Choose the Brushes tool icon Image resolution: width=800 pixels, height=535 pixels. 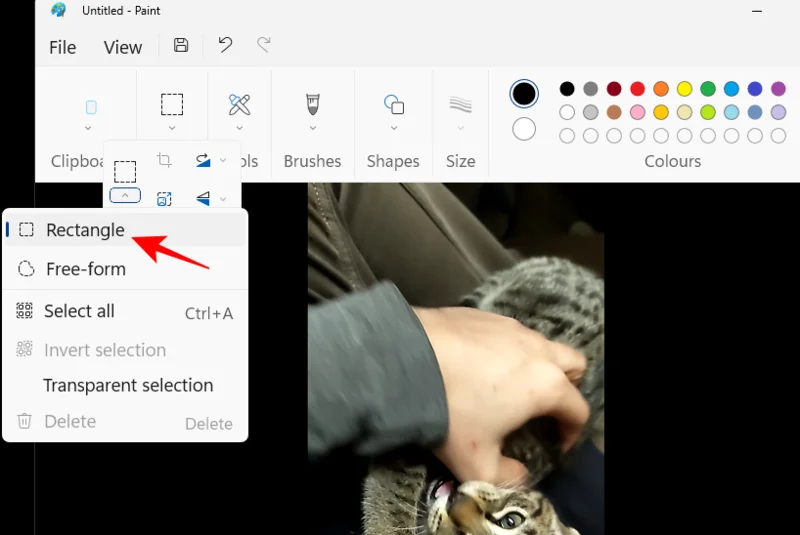coord(313,104)
